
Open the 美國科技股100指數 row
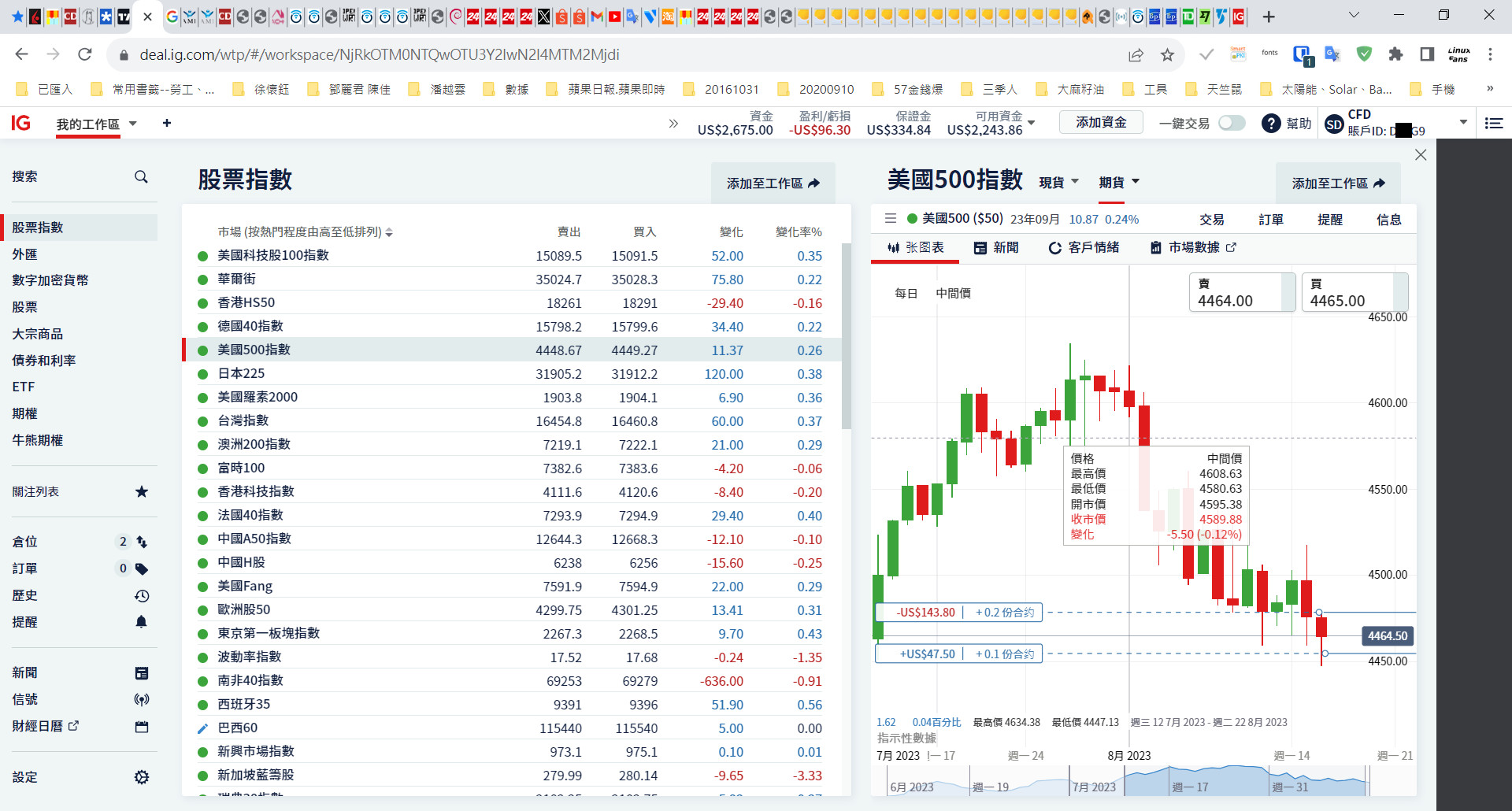(x=513, y=256)
